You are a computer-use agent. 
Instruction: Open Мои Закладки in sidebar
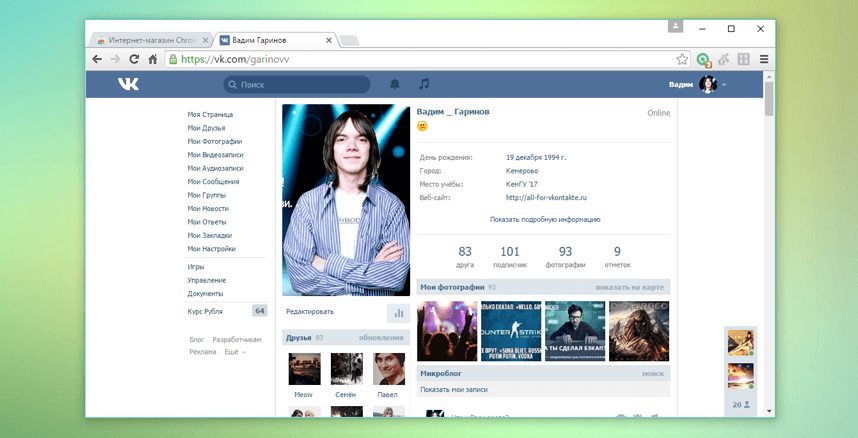(210, 235)
